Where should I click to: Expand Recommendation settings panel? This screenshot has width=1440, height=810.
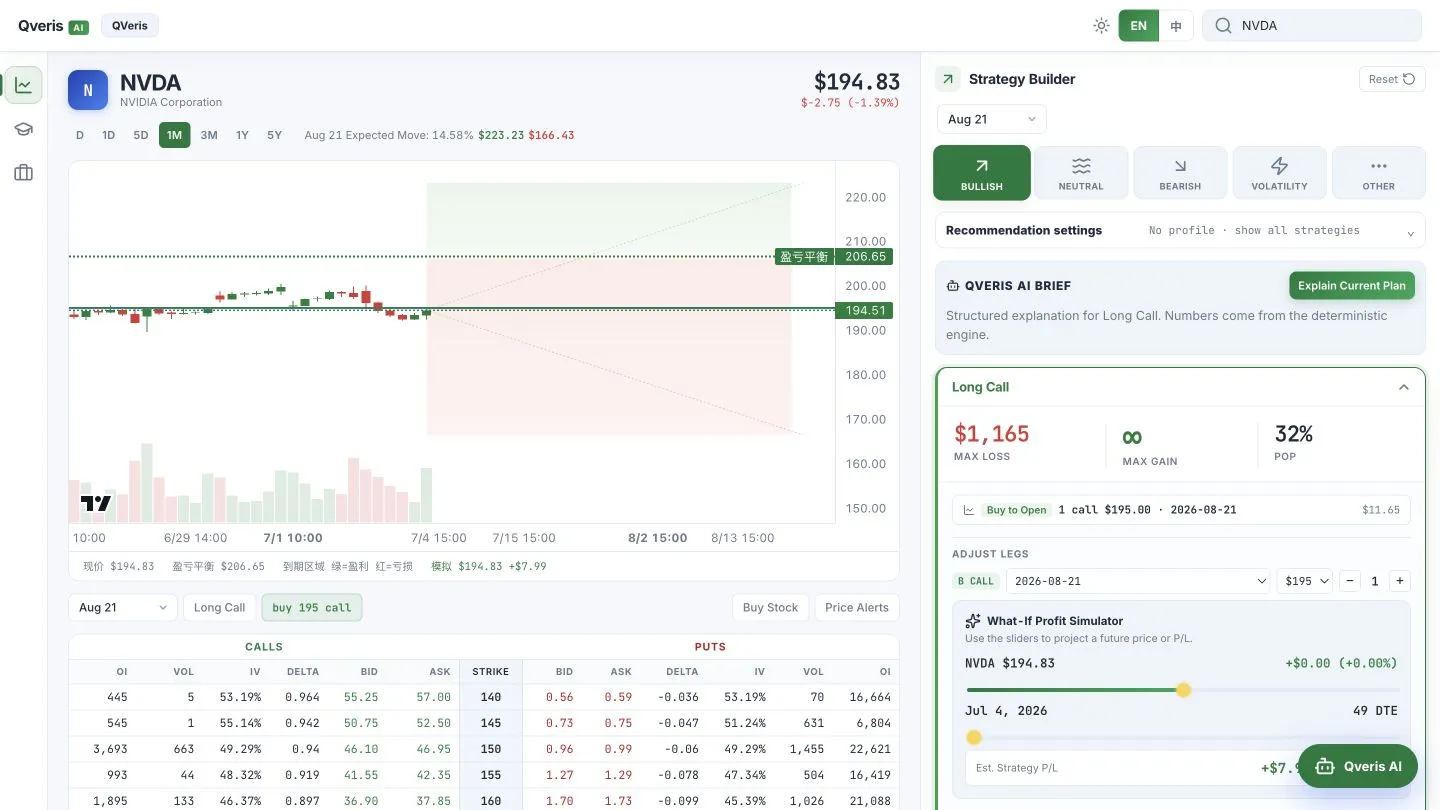[1180, 230]
